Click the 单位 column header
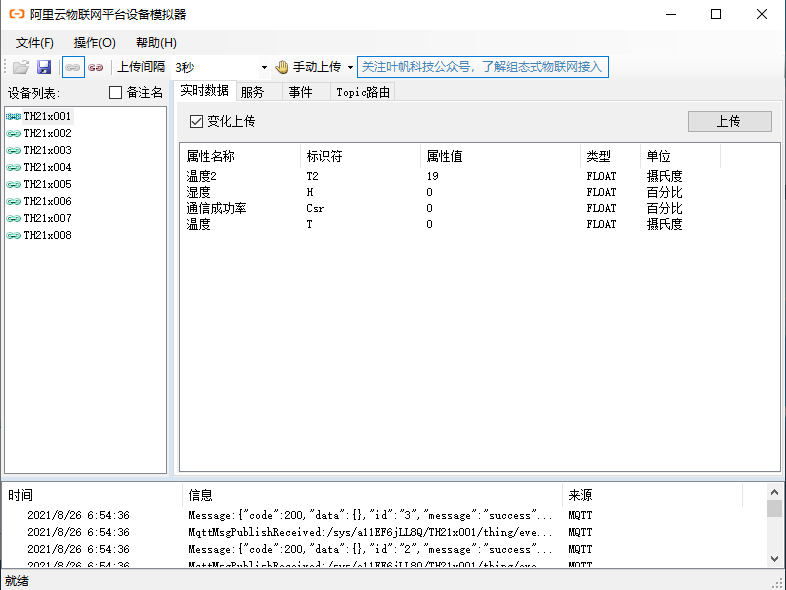 click(x=680, y=156)
